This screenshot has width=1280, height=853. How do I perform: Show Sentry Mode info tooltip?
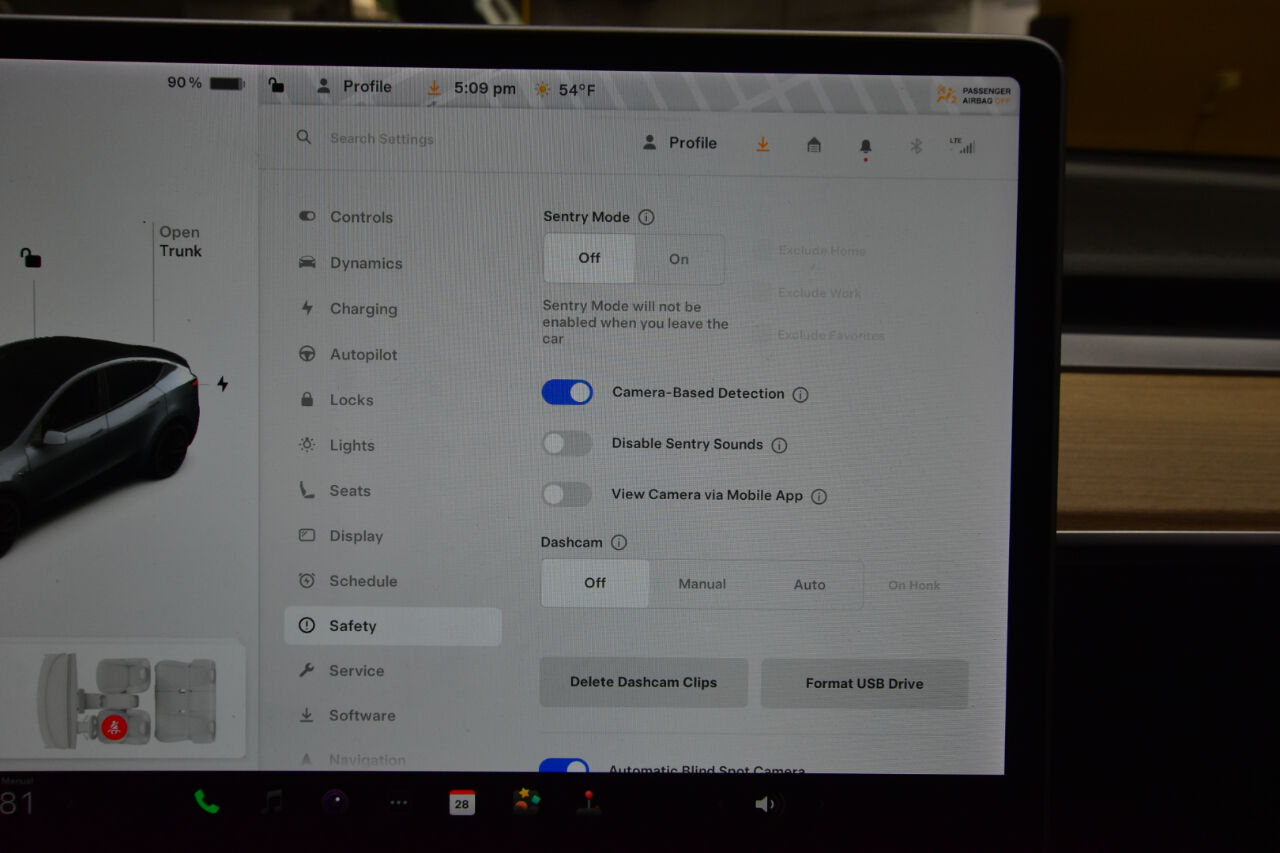point(646,217)
